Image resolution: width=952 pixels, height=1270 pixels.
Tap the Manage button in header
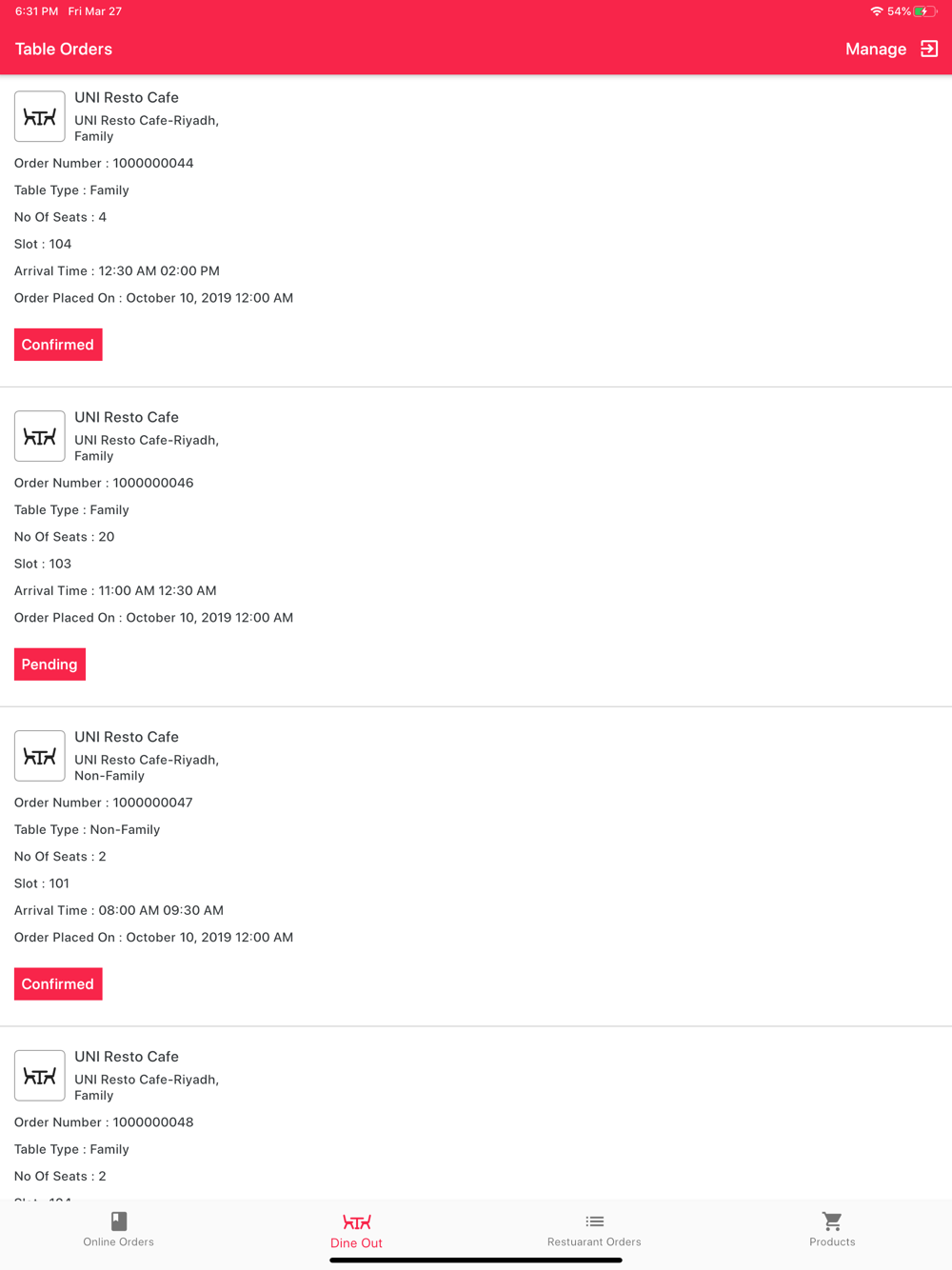click(x=876, y=49)
